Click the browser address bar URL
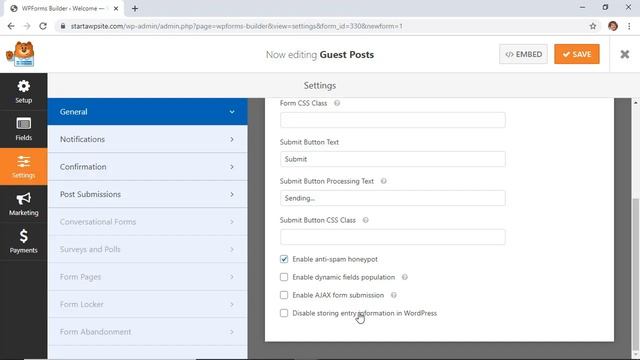 click(x=236, y=26)
